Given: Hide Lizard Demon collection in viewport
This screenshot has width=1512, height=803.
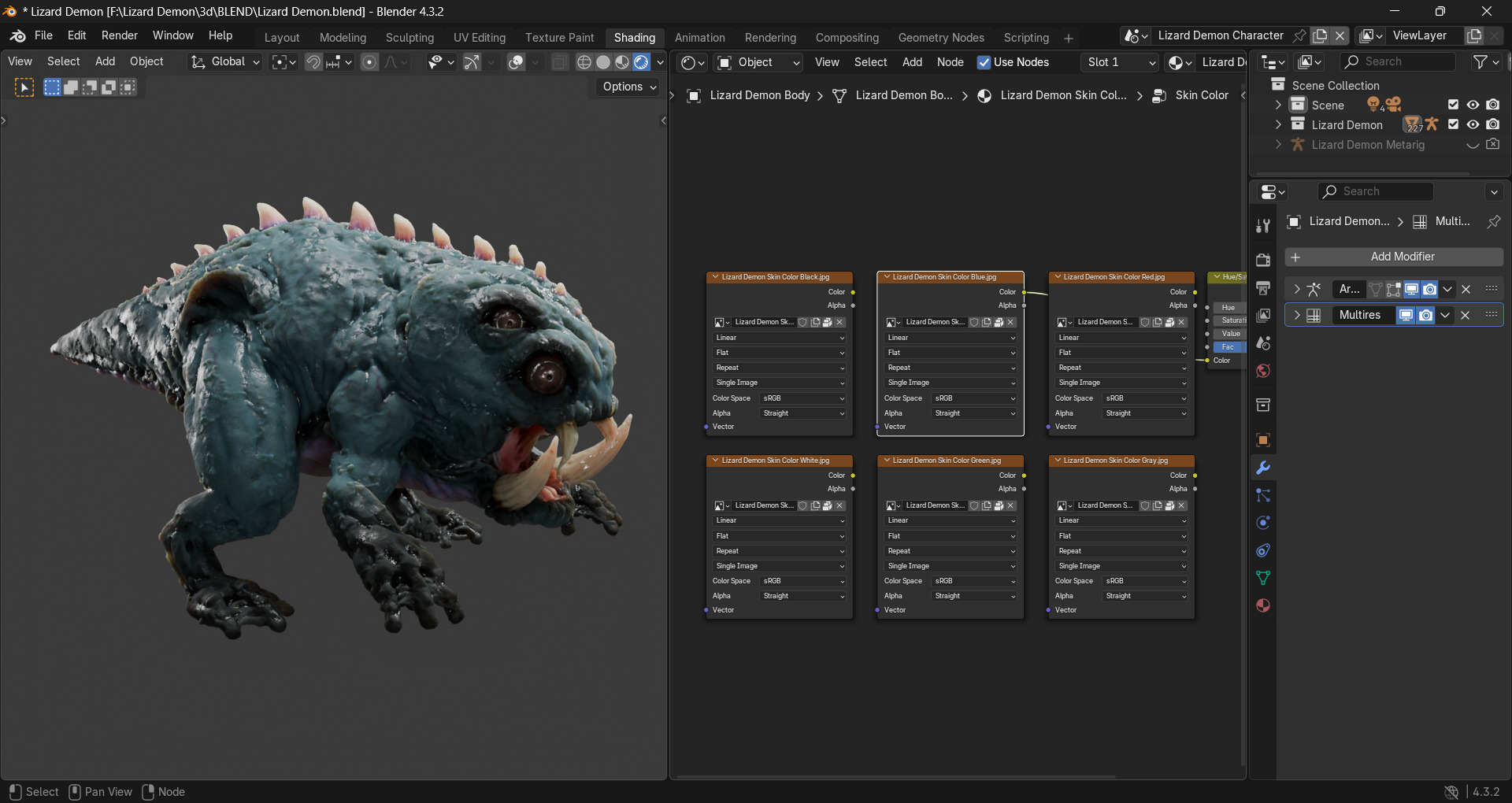Looking at the screenshot, I should 1473,124.
